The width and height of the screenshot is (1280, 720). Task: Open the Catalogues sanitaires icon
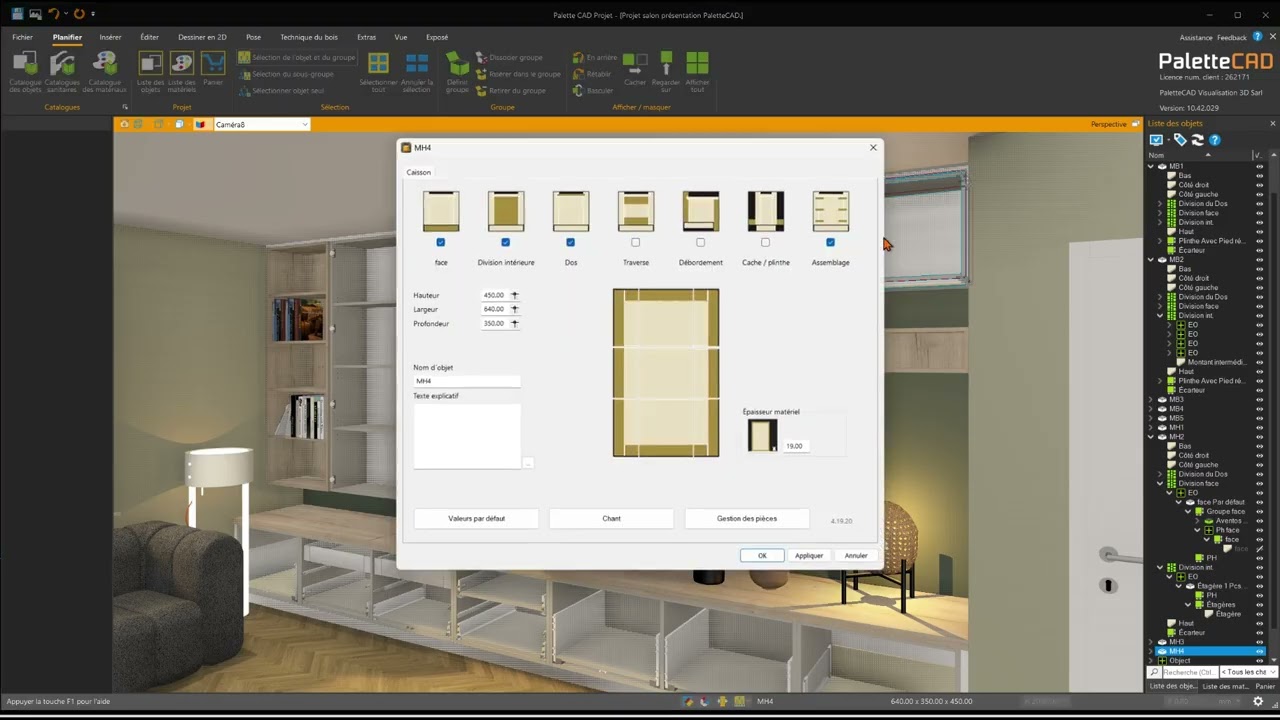[x=62, y=64]
